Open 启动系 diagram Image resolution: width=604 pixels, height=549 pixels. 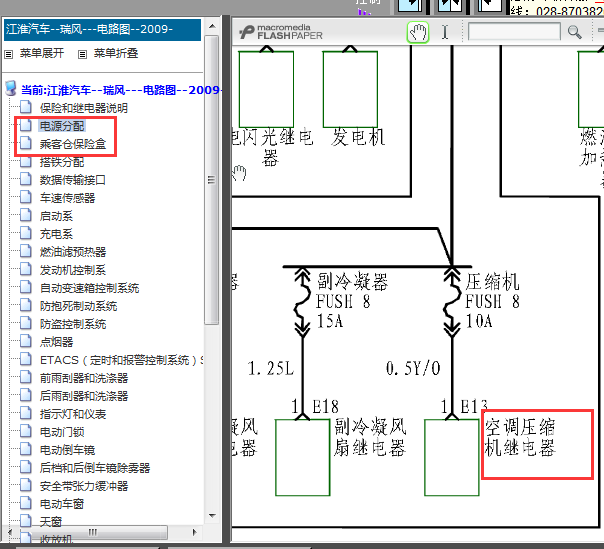click(56, 216)
